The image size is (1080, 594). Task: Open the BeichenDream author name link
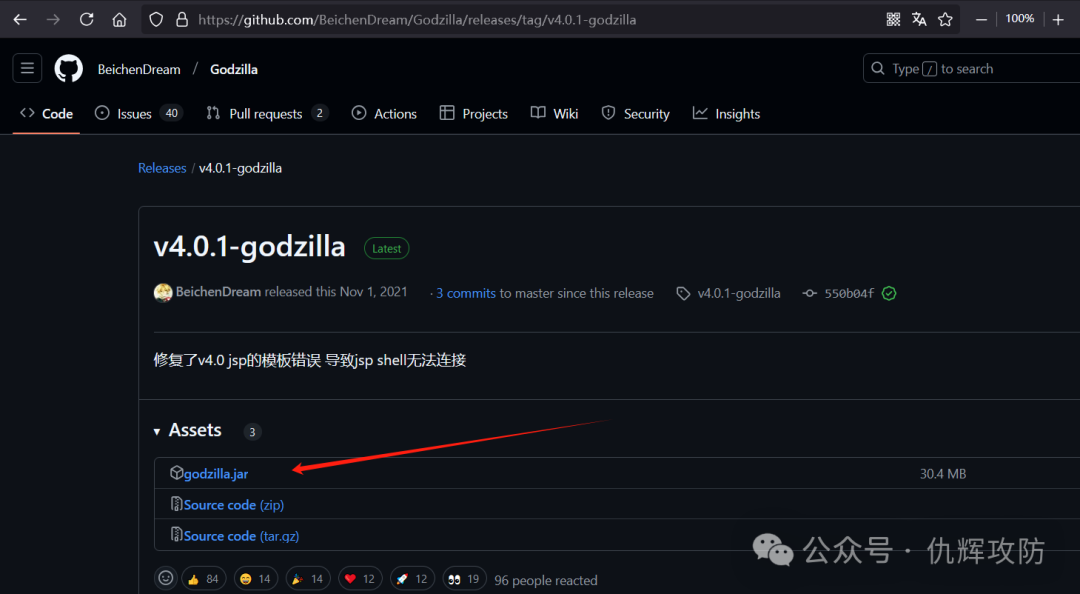218,292
